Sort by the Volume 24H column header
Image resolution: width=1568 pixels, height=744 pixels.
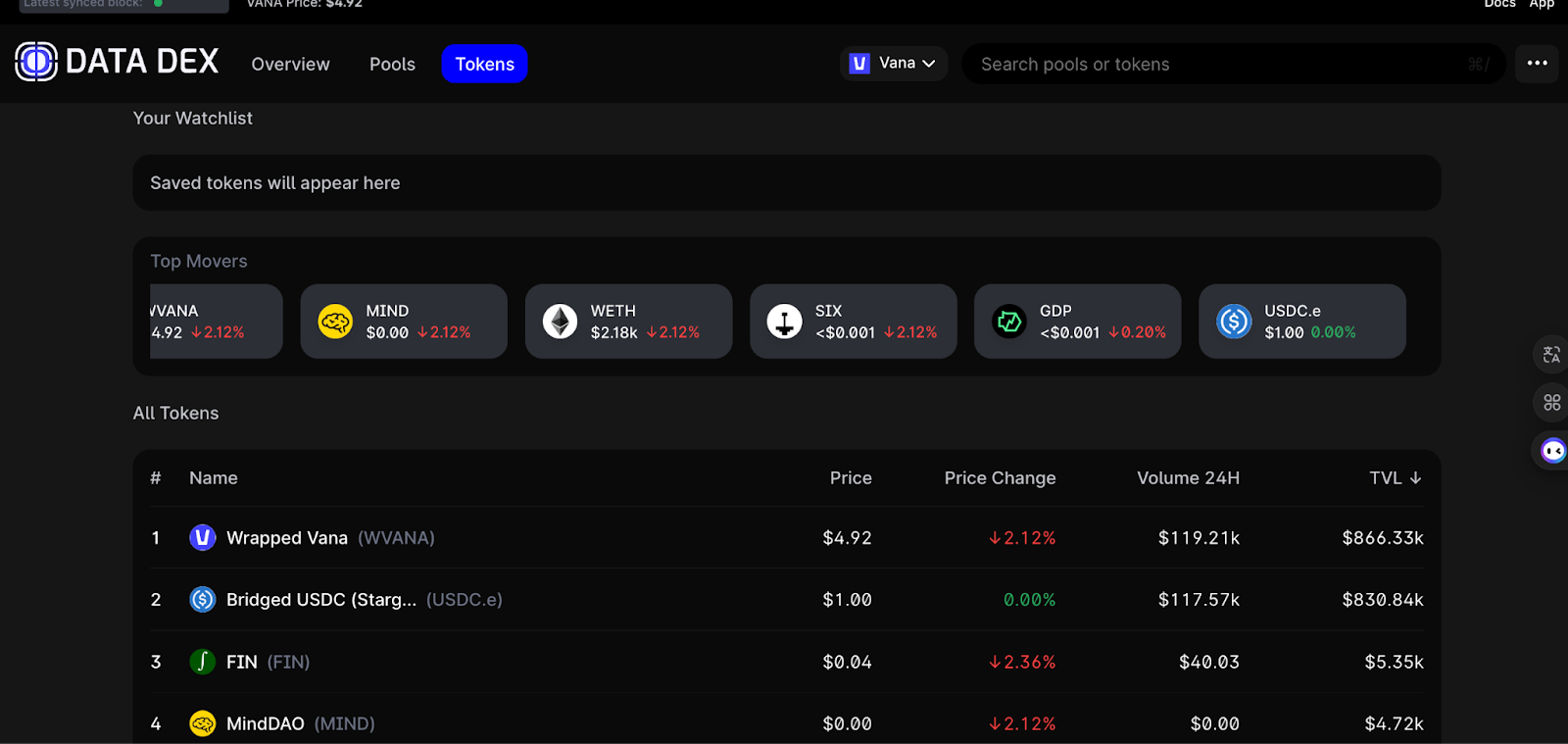(x=1188, y=478)
